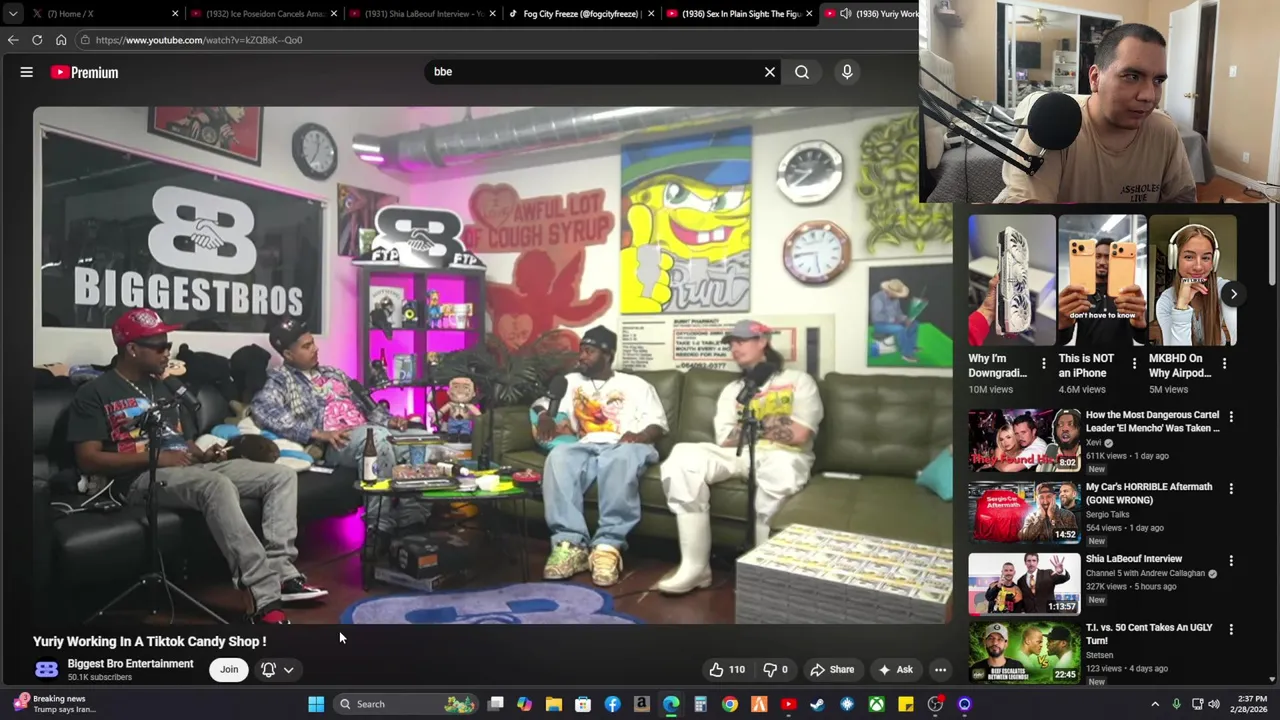Open the Windows Start button
Image resolution: width=1280 pixels, height=720 pixels.
click(x=316, y=704)
